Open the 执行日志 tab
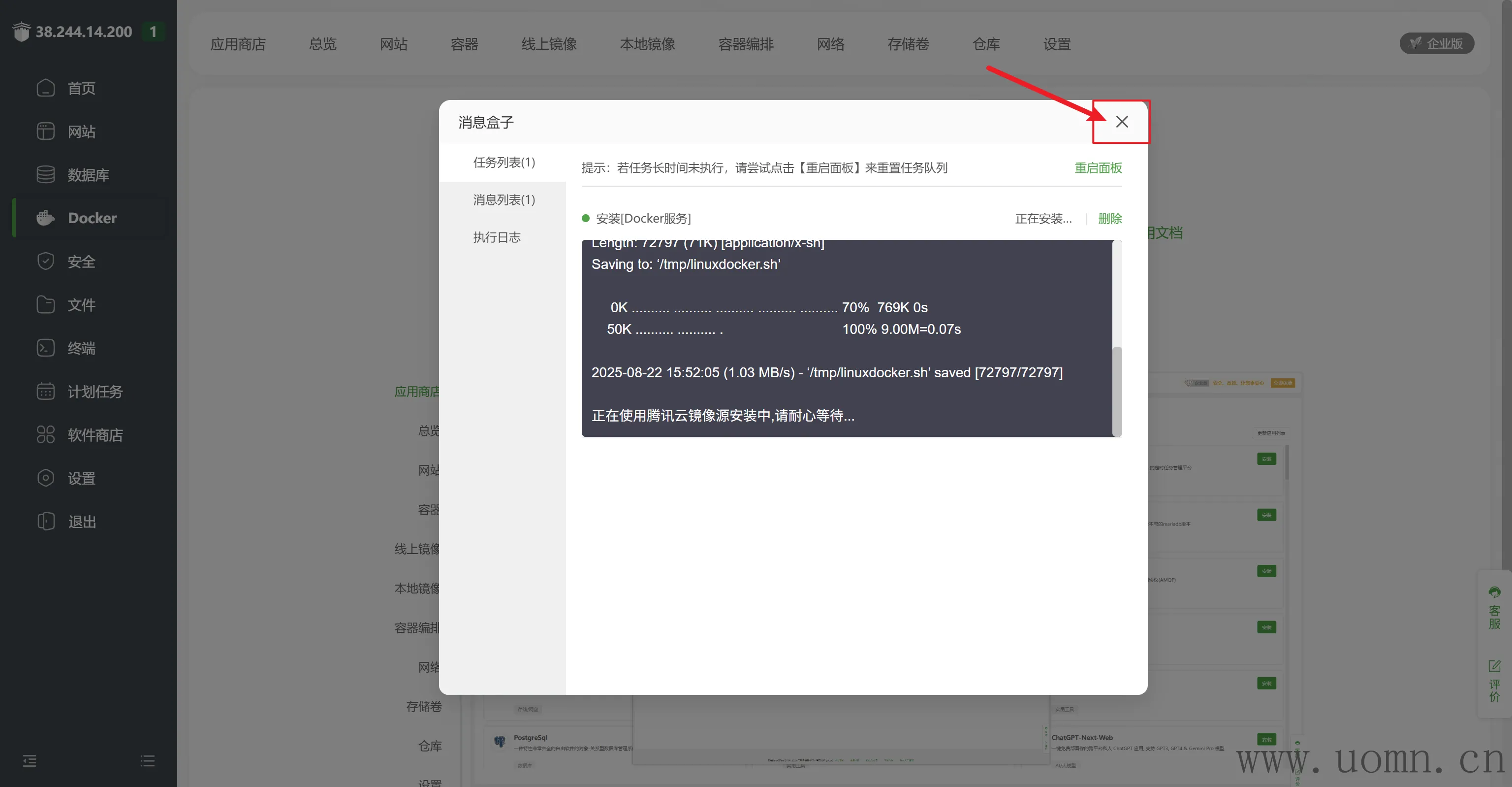1512x787 pixels. pos(497,237)
